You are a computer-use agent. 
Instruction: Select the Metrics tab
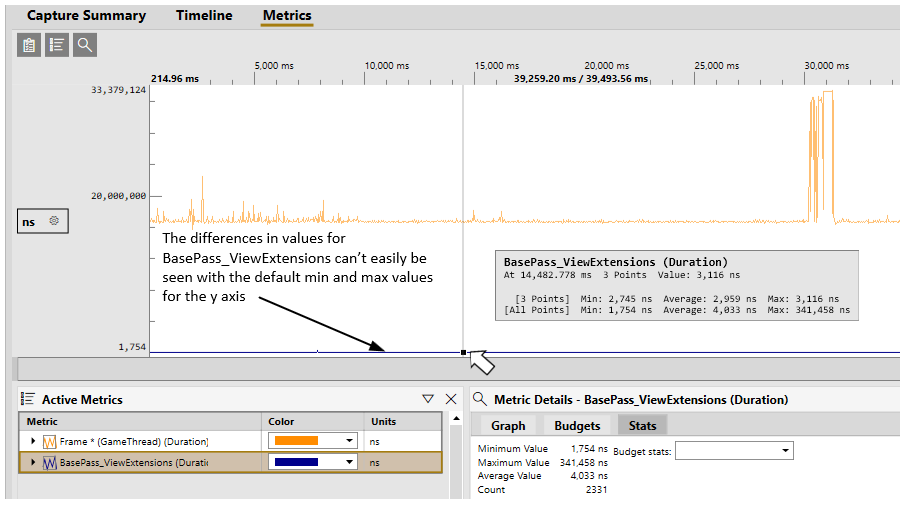(x=287, y=16)
